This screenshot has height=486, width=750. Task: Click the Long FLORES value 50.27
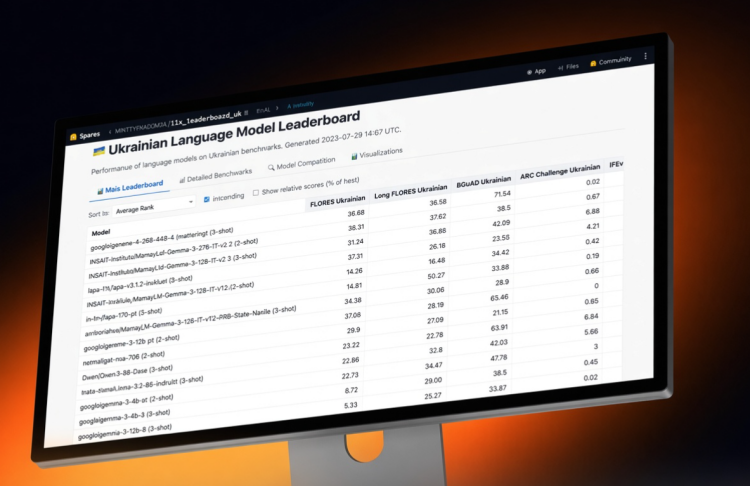pos(436,276)
